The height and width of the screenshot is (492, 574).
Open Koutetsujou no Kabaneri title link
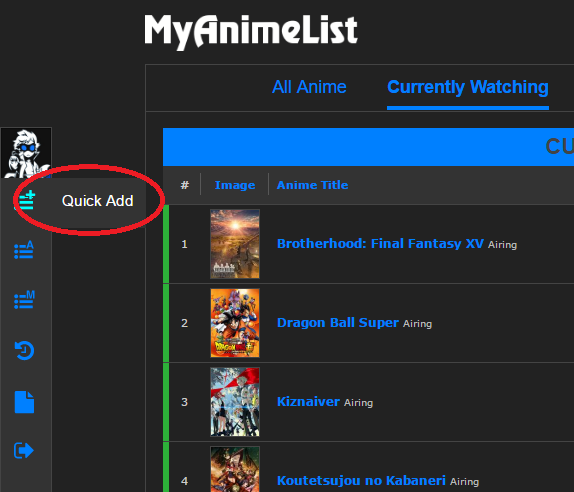[x=361, y=480]
